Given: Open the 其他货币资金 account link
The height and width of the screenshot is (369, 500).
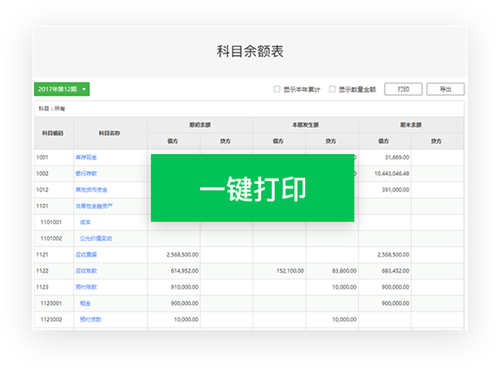Looking at the screenshot, I should tap(91, 190).
